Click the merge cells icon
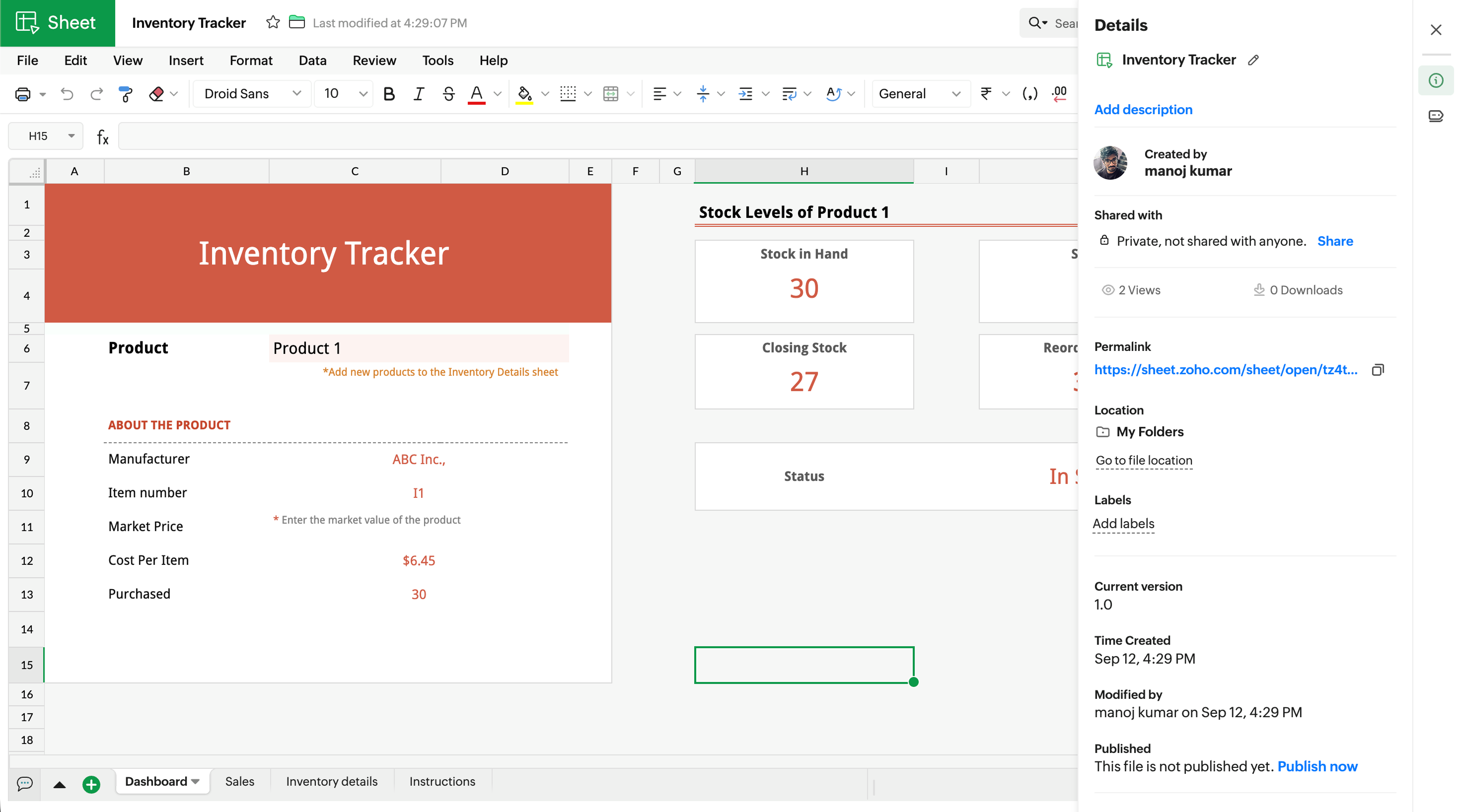The height and width of the screenshot is (812, 1459). [610, 94]
